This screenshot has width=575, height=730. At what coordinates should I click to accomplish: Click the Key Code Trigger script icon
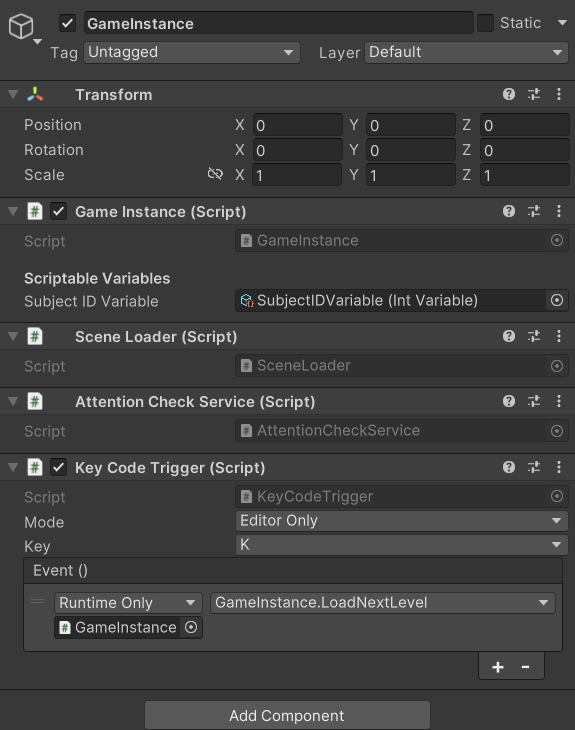pos(35,467)
